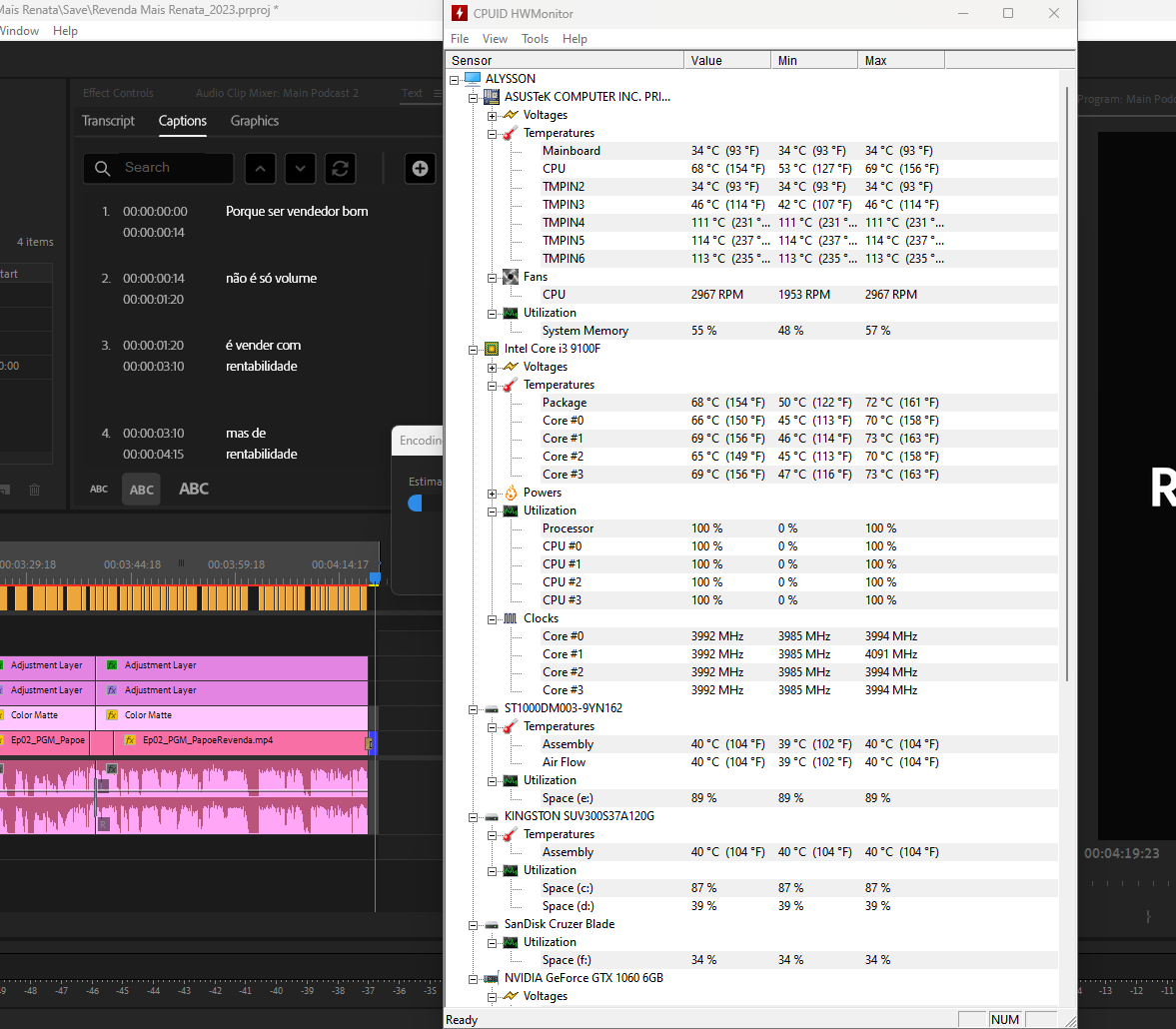Viewport: 1176px width, 1029px height.
Task: Collapse the NVIDIA GeForce GTX 1060 6GB node
Action: (474, 979)
